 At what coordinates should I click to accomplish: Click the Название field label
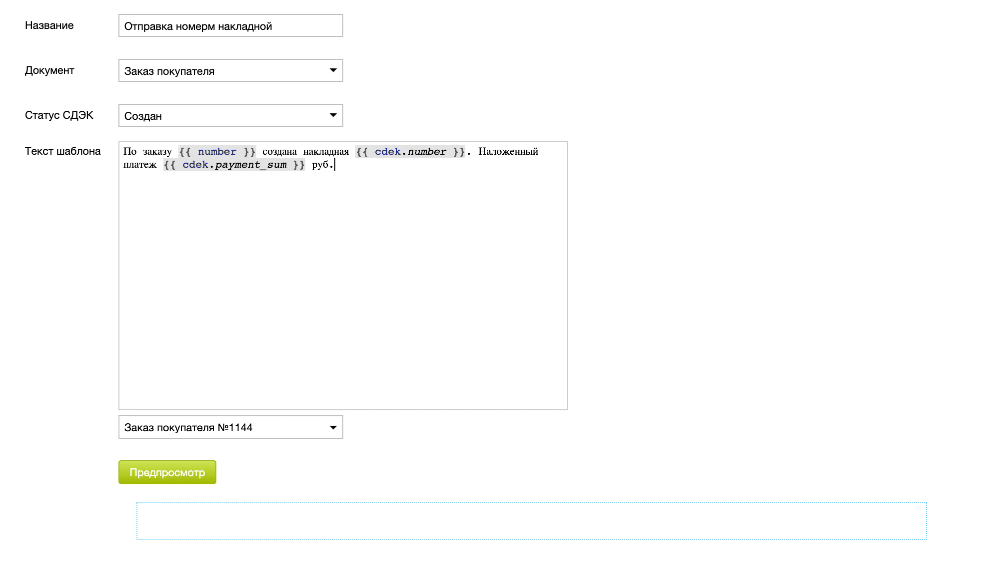[x=49, y=25]
